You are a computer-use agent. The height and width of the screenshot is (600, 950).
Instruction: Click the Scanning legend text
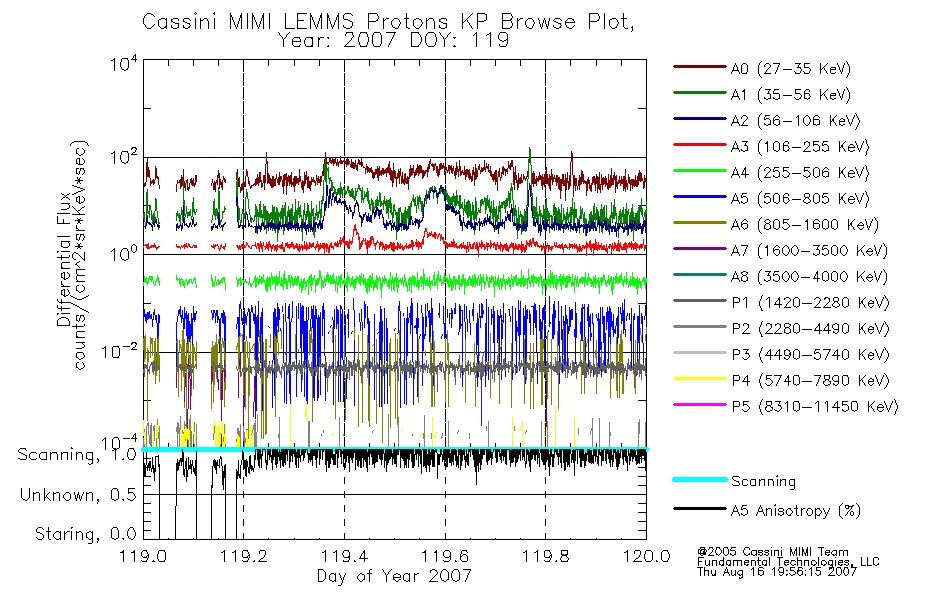763,481
